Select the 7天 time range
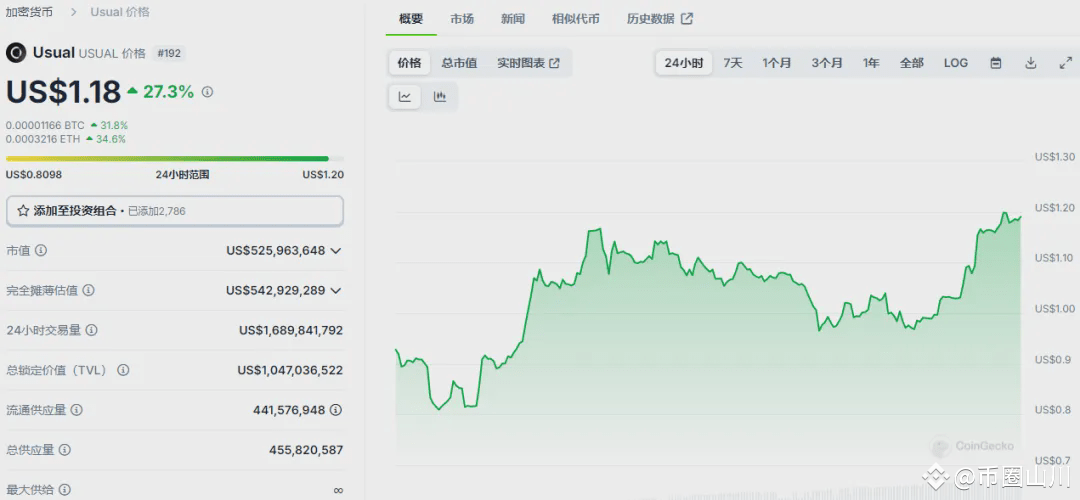Image resolution: width=1080 pixels, height=500 pixels. (733, 63)
